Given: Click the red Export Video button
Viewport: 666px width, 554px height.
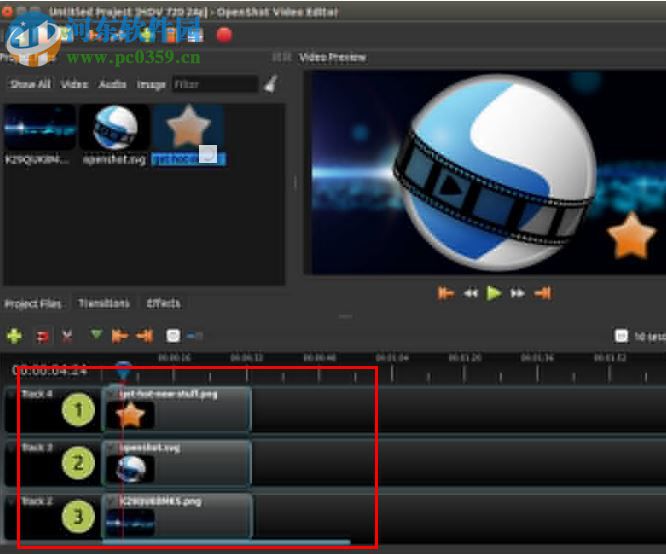Looking at the screenshot, I should [x=224, y=35].
